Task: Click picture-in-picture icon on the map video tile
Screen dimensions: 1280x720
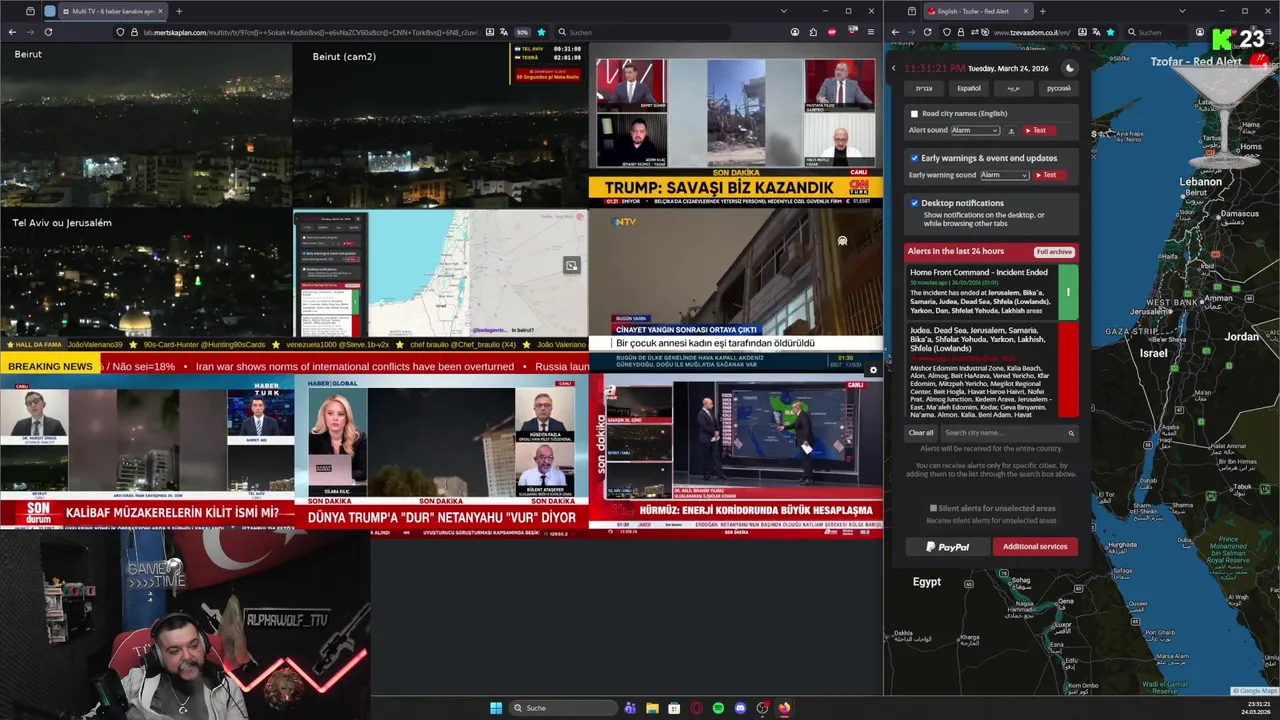Action: point(571,265)
